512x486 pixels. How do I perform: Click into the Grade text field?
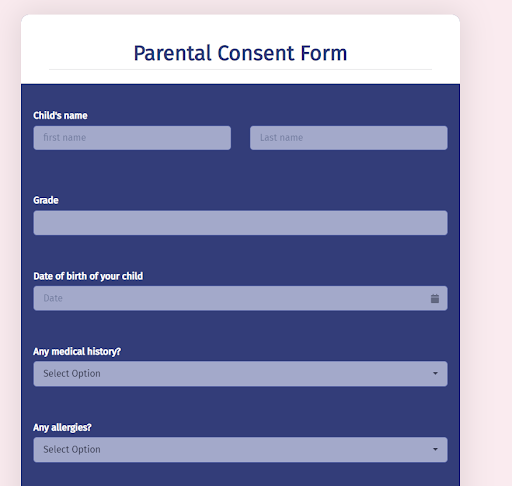pyautogui.click(x=240, y=223)
